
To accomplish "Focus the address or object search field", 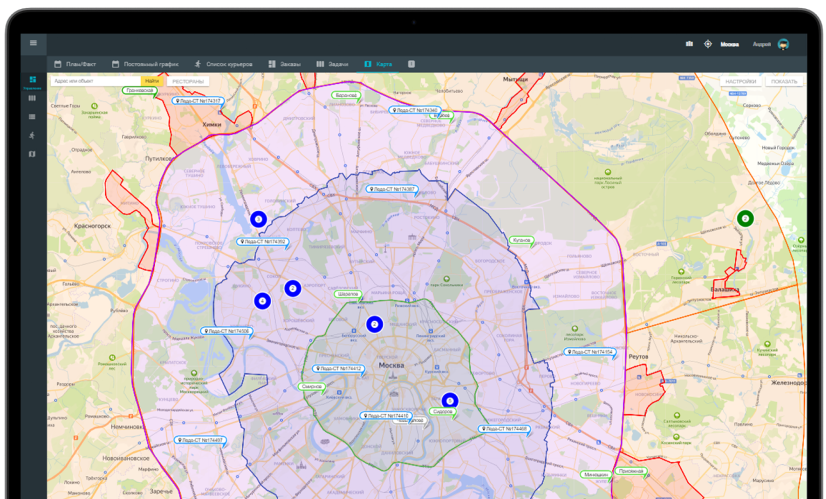I will pyautogui.click(x=95, y=81).
